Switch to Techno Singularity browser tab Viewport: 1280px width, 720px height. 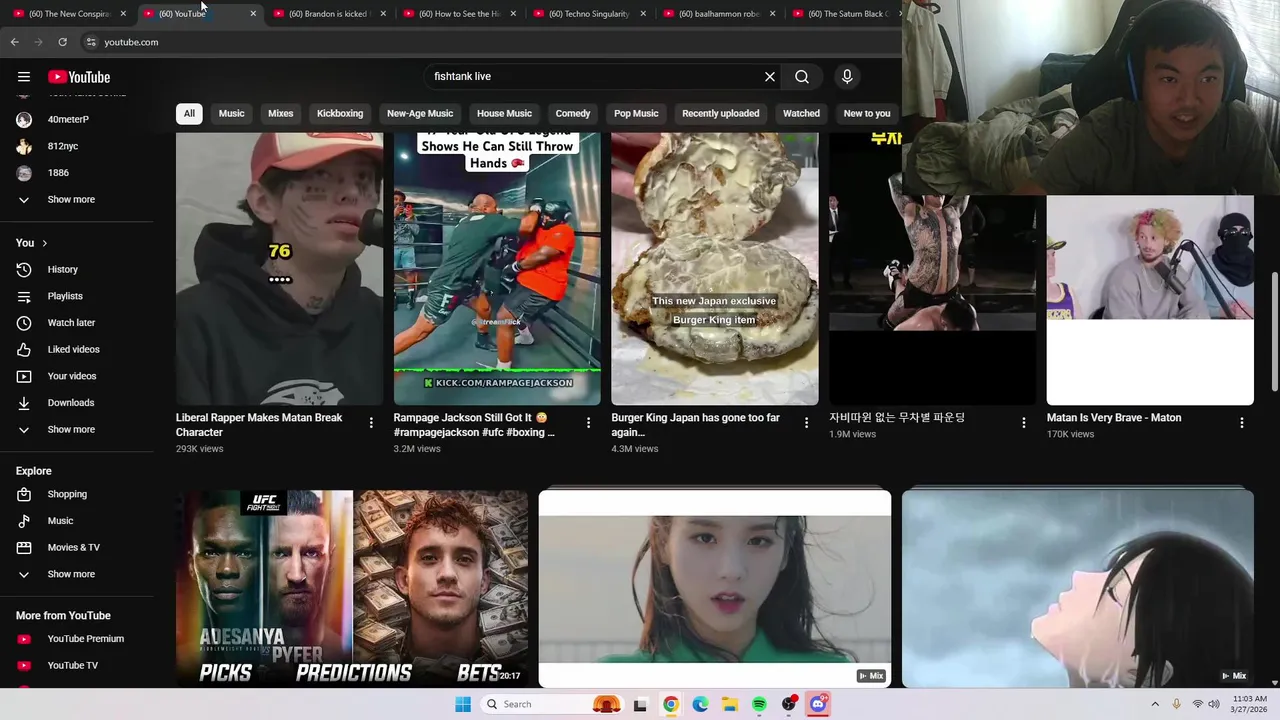(x=589, y=14)
